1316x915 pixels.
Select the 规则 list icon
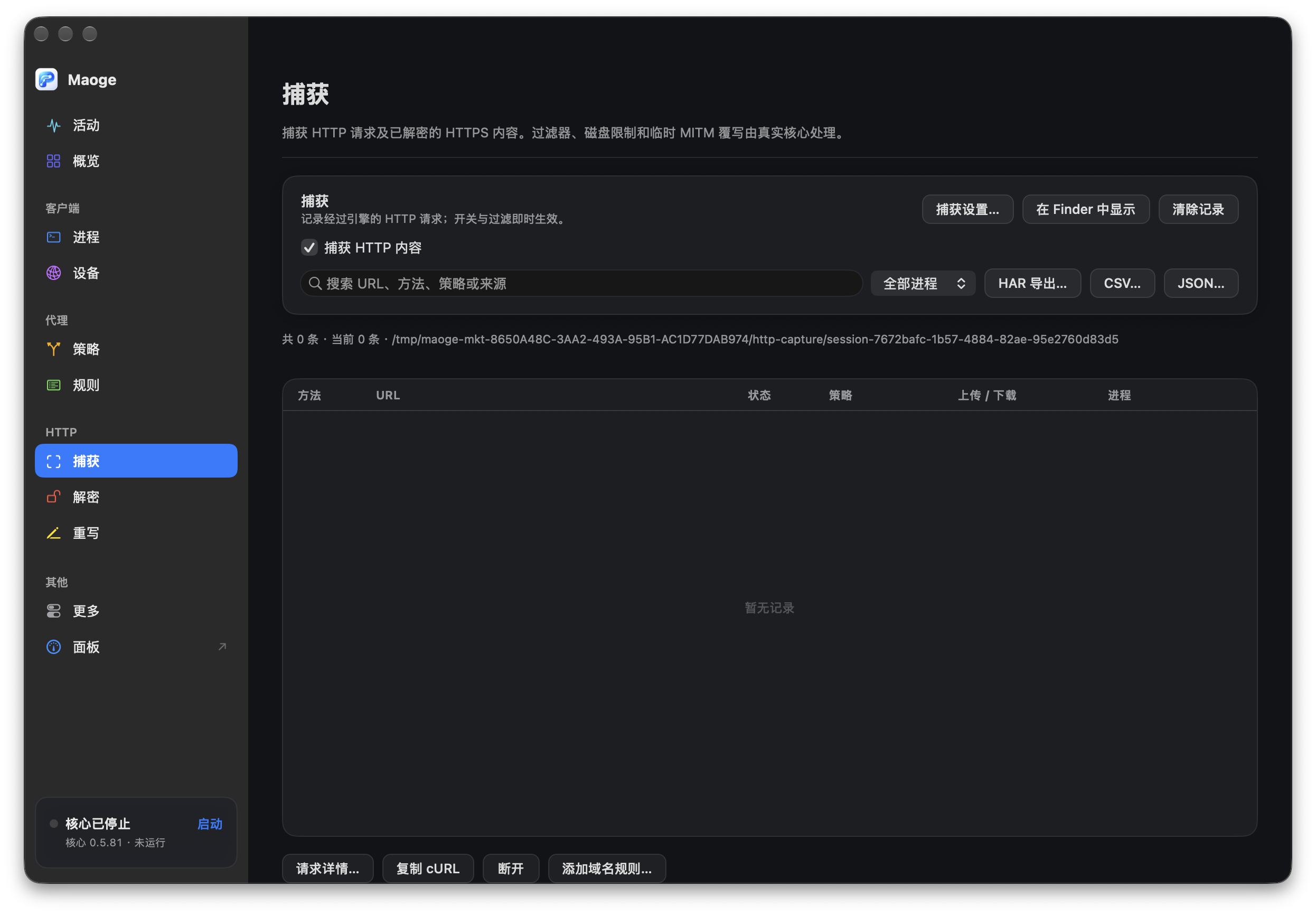tap(53, 385)
